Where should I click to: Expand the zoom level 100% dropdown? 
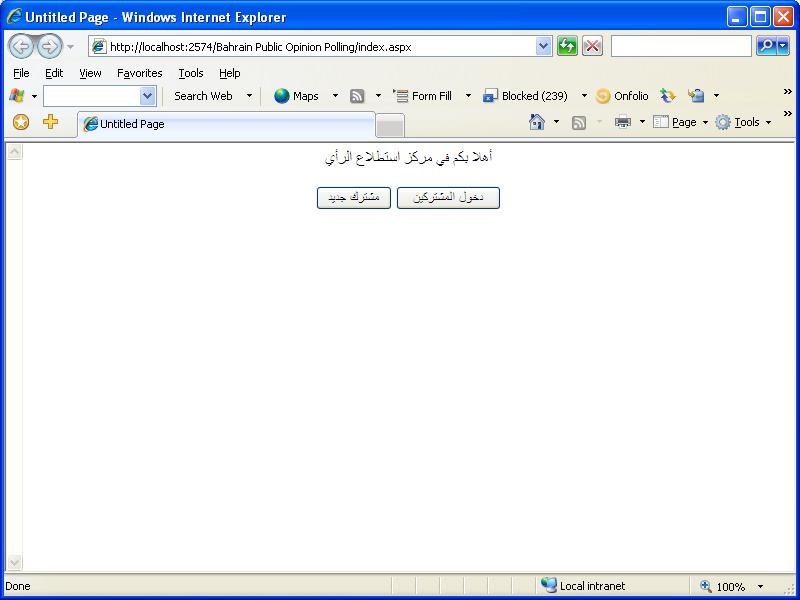(x=760, y=587)
